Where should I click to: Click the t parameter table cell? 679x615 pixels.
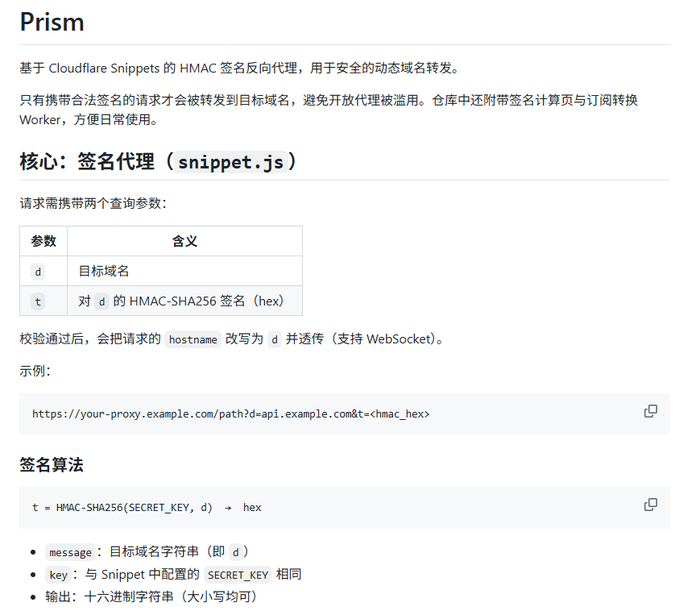click(43, 301)
